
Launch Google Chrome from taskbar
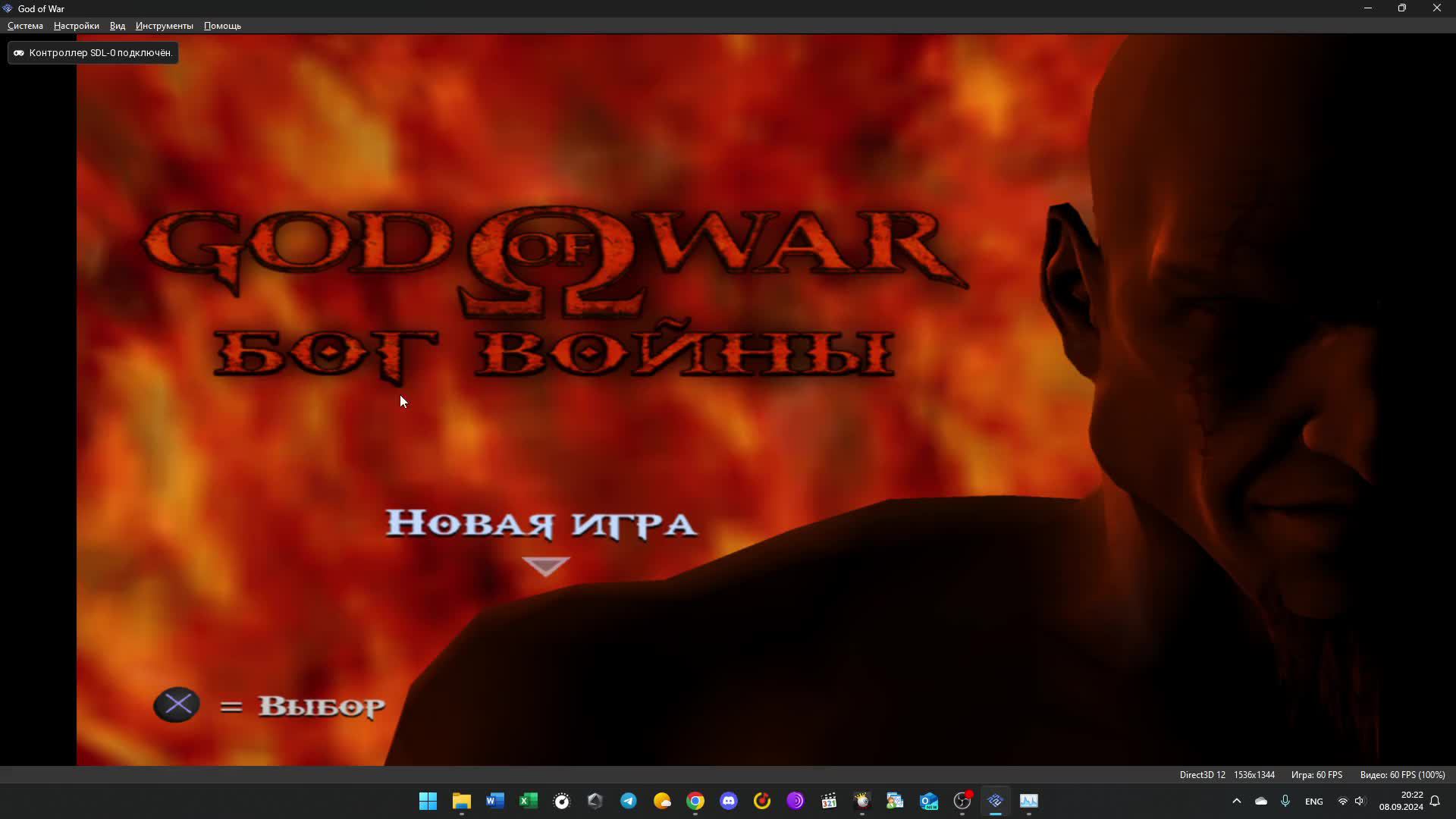pos(695,801)
